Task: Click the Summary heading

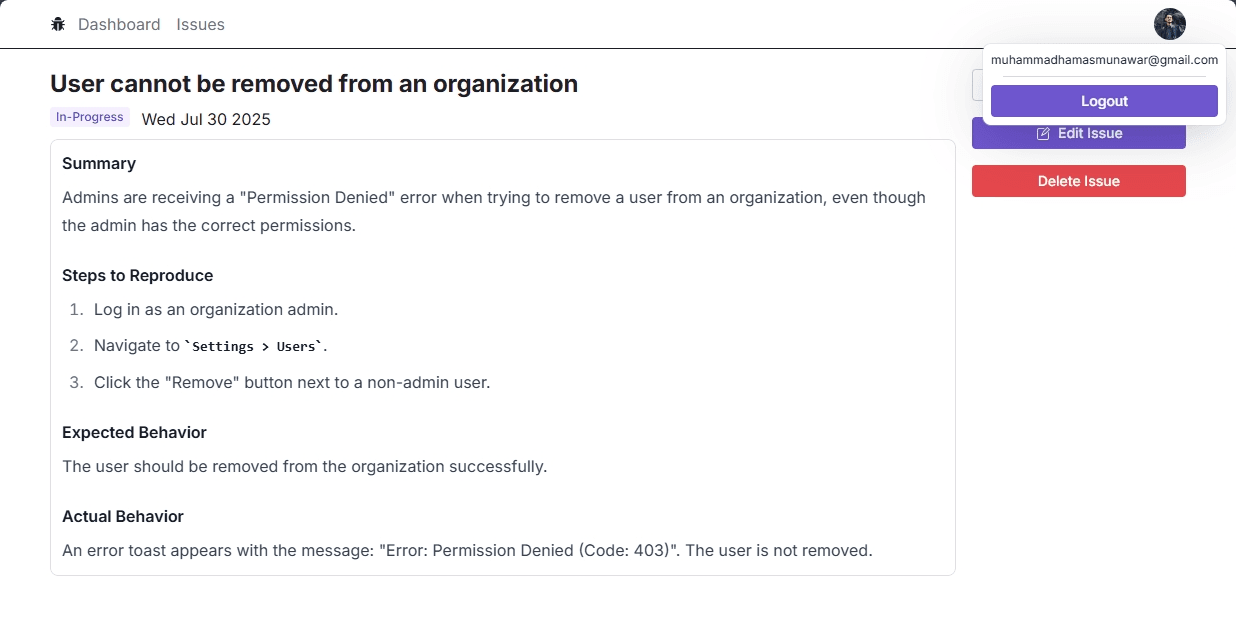Action: tap(99, 163)
